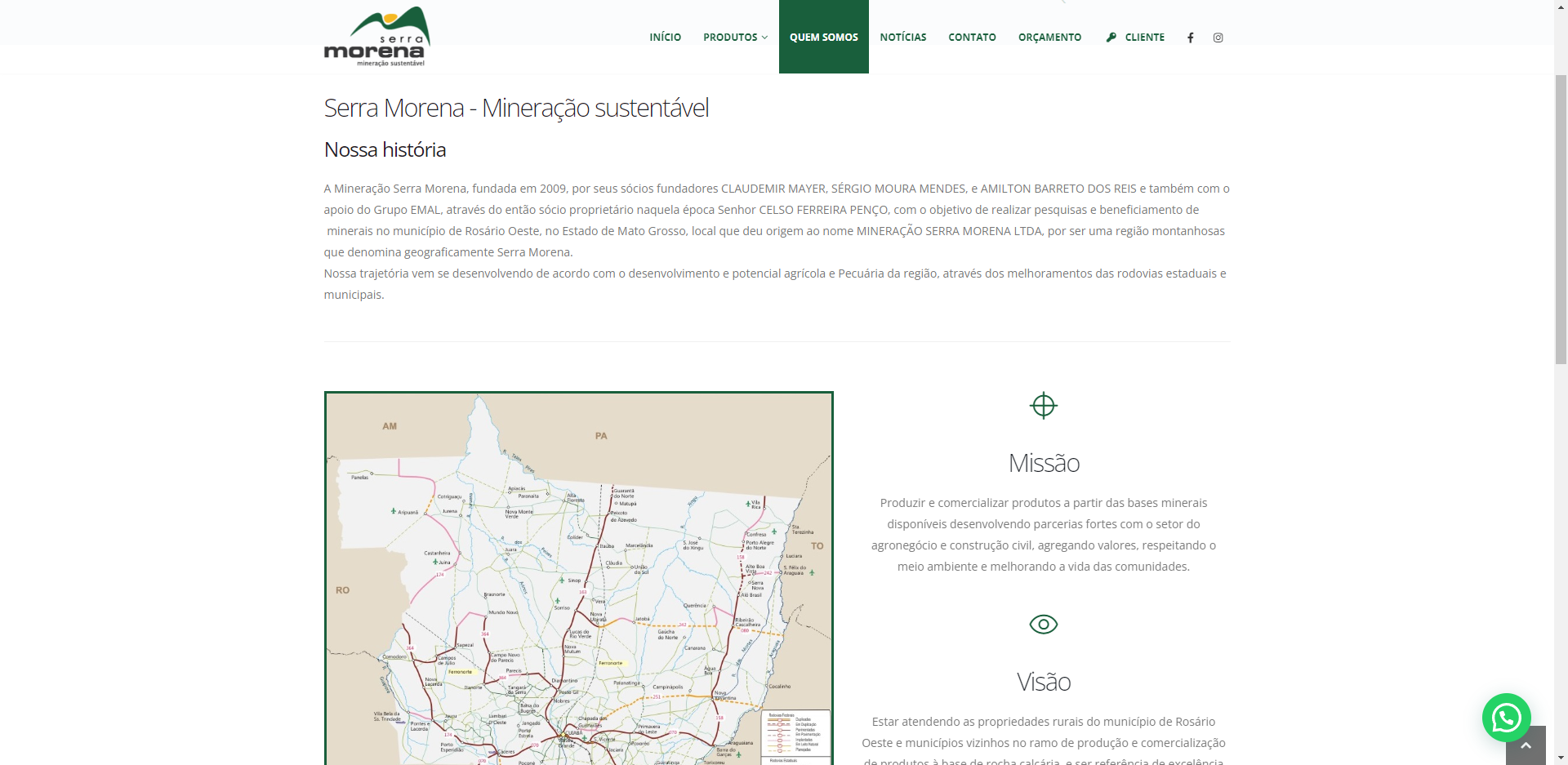
Task: Click the scrollbar down arrow
Action: pyautogui.click(x=1561, y=758)
